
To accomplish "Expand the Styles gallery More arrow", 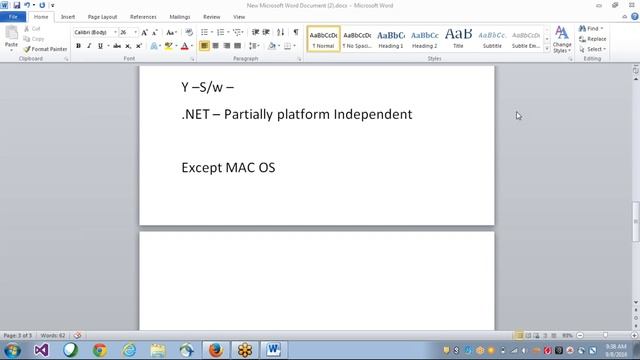I will click(547, 48).
